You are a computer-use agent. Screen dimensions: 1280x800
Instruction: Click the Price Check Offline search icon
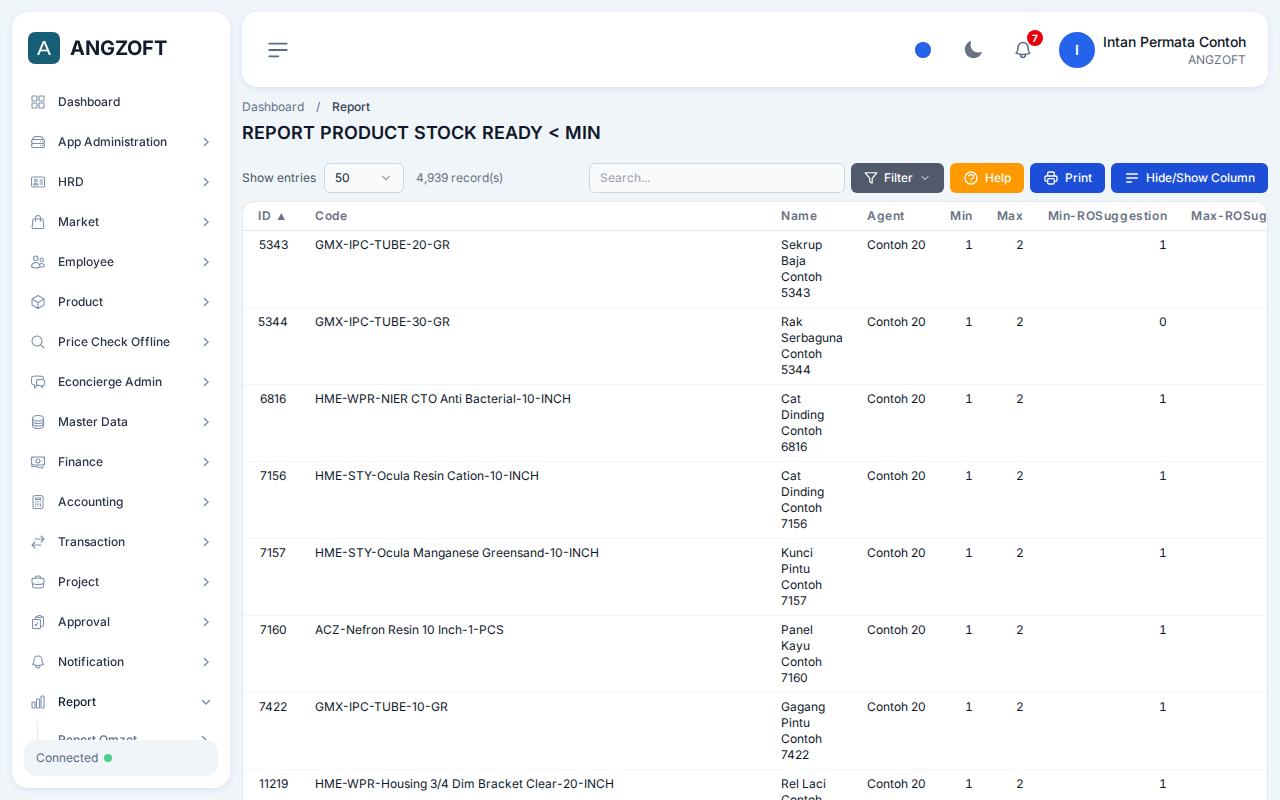tap(38, 342)
